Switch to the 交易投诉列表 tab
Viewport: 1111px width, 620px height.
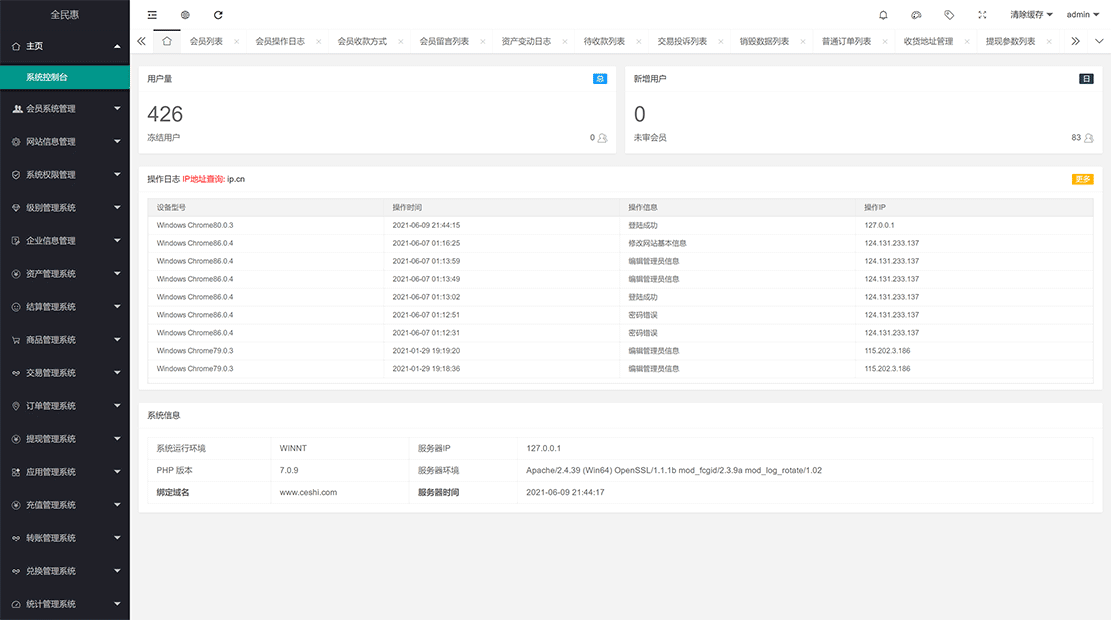tap(682, 42)
